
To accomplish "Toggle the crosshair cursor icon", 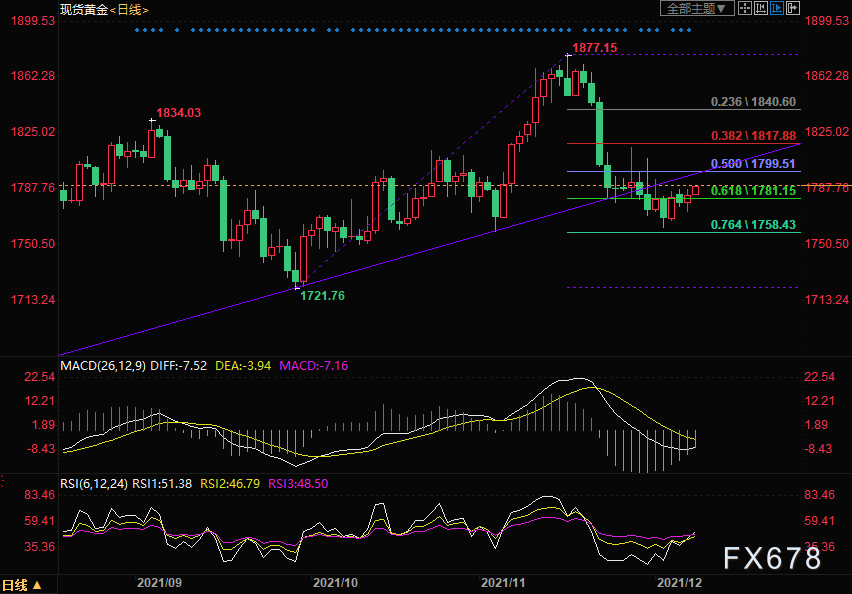I will pyautogui.click(x=744, y=8).
